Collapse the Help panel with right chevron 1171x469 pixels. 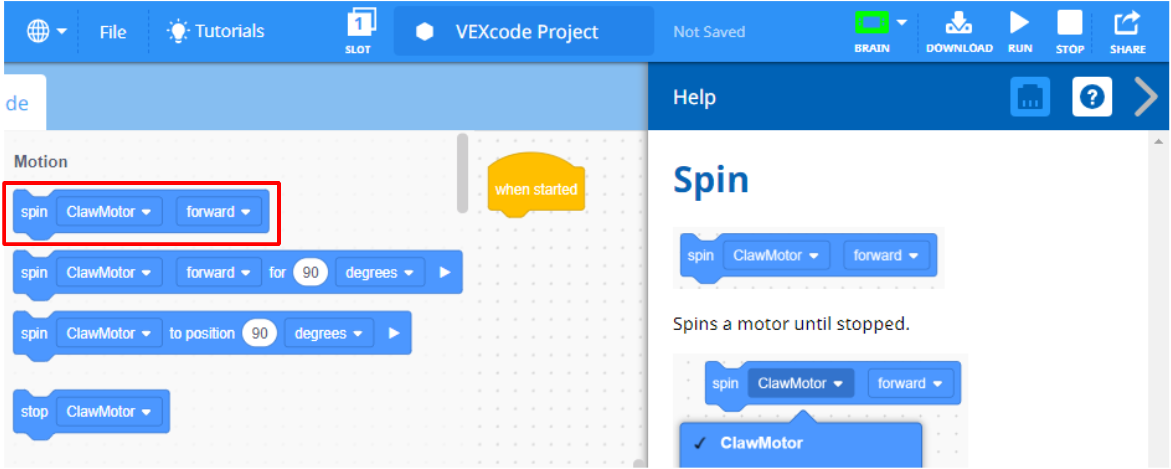[1146, 97]
